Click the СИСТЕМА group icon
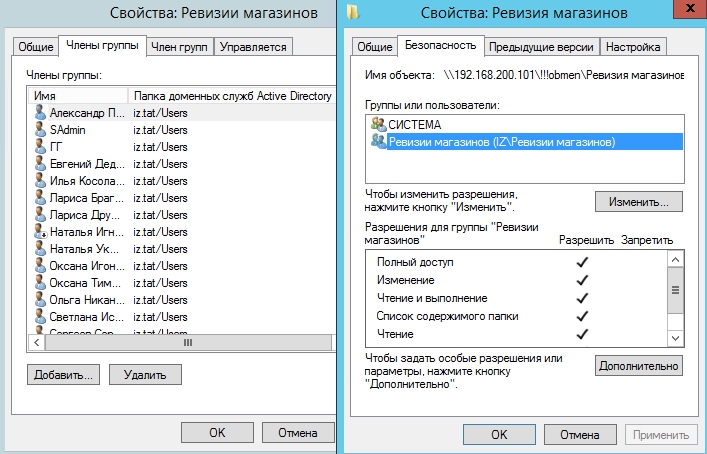The width and height of the screenshot is (707, 454). [378, 124]
